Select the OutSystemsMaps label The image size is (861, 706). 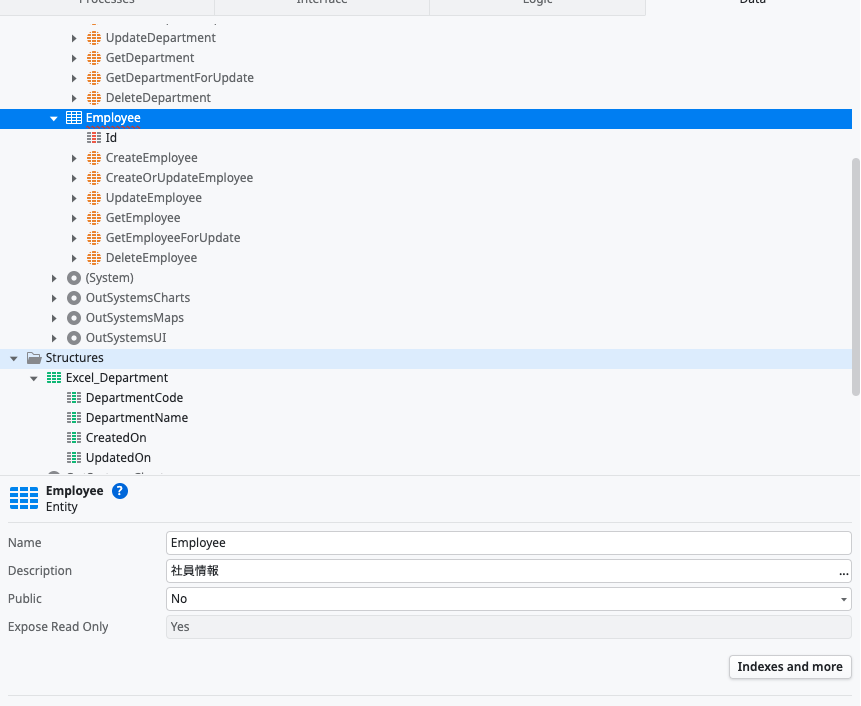[135, 318]
